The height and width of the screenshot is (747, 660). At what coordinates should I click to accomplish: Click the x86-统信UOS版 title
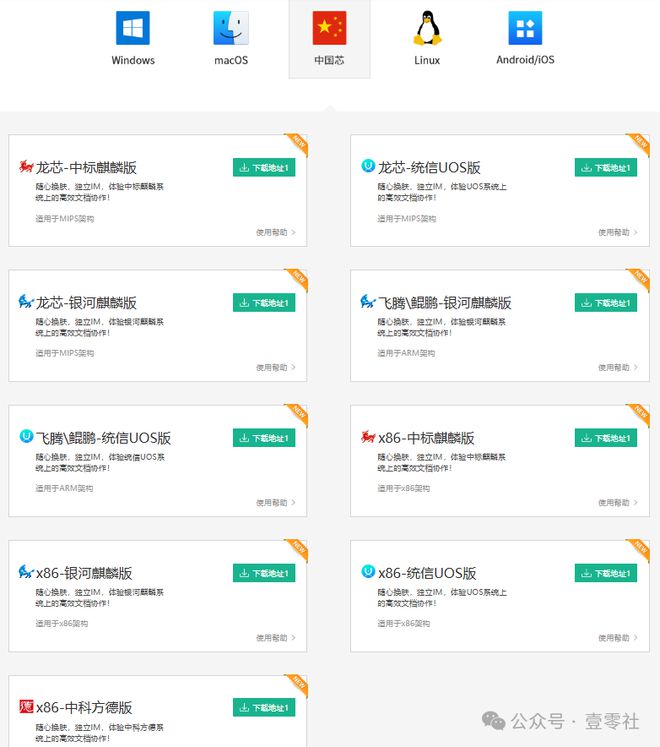coord(427,573)
